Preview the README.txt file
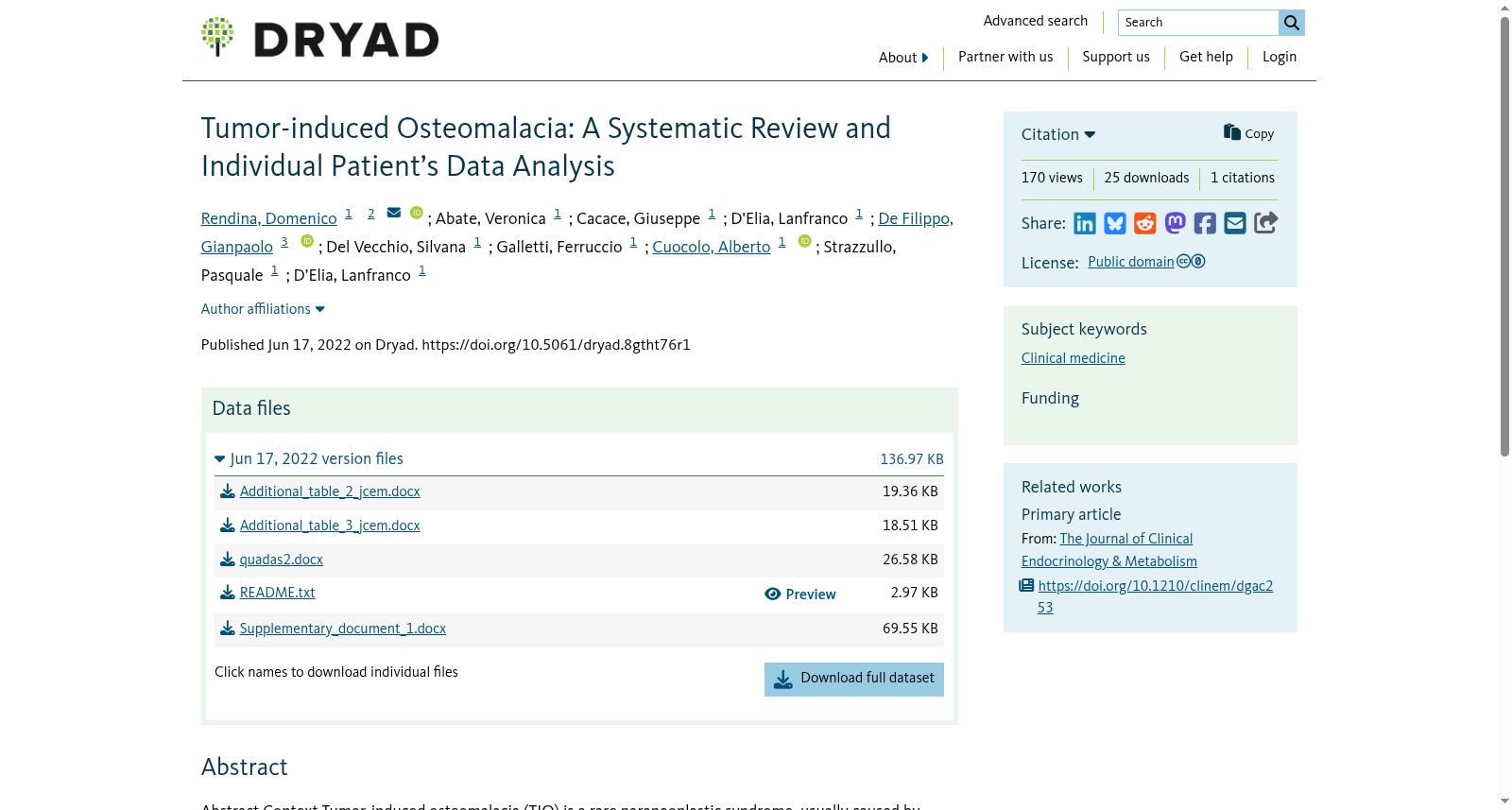1512x810 pixels. [800, 595]
